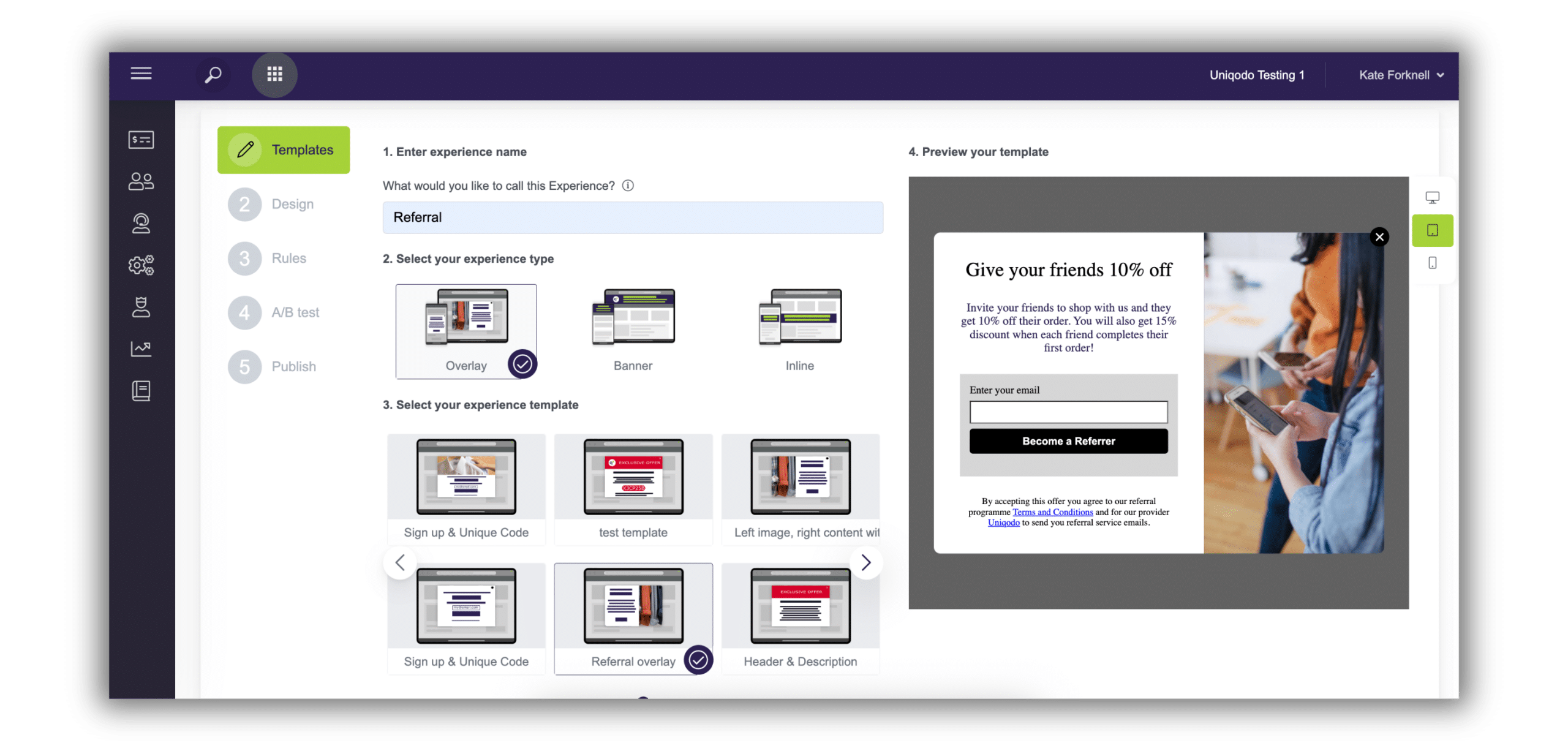Image resolution: width=1568 pixels, height=751 pixels.
Task: Click the Referral overlay selected checkmark
Action: tap(698, 660)
